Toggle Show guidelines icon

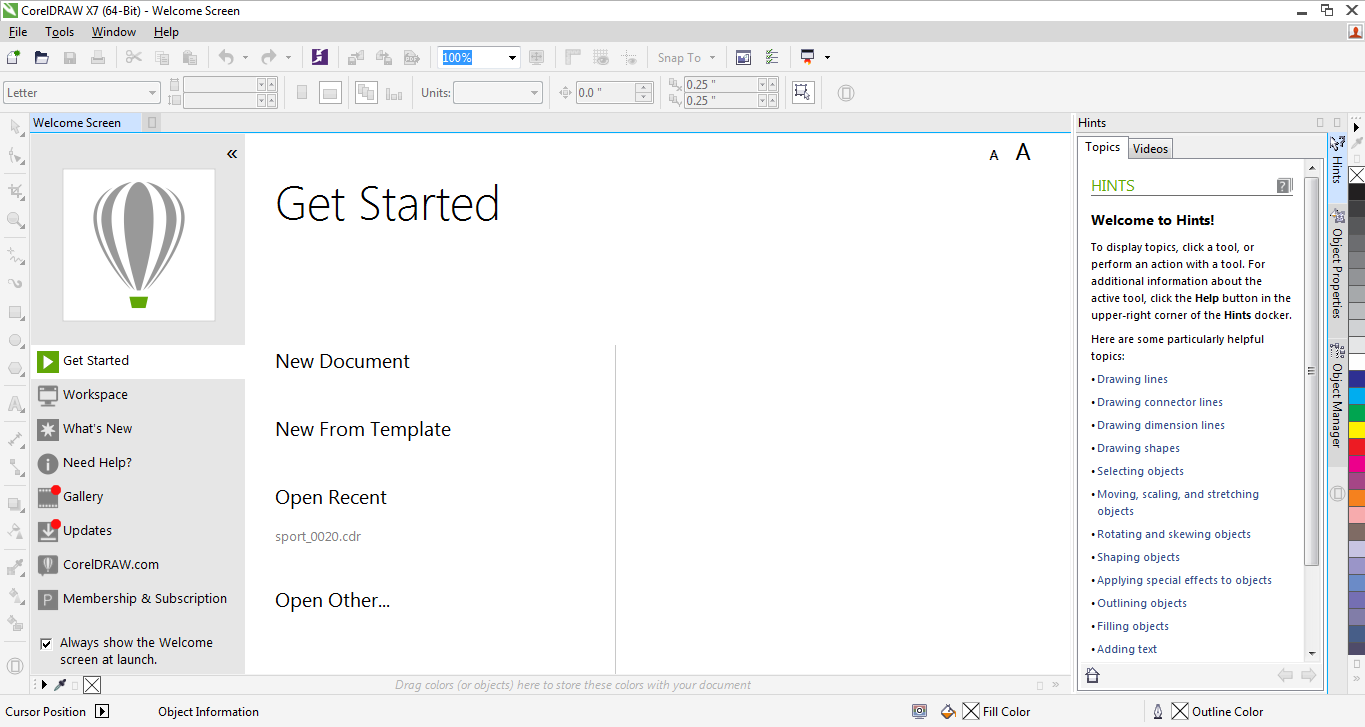click(x=629, y=57)
